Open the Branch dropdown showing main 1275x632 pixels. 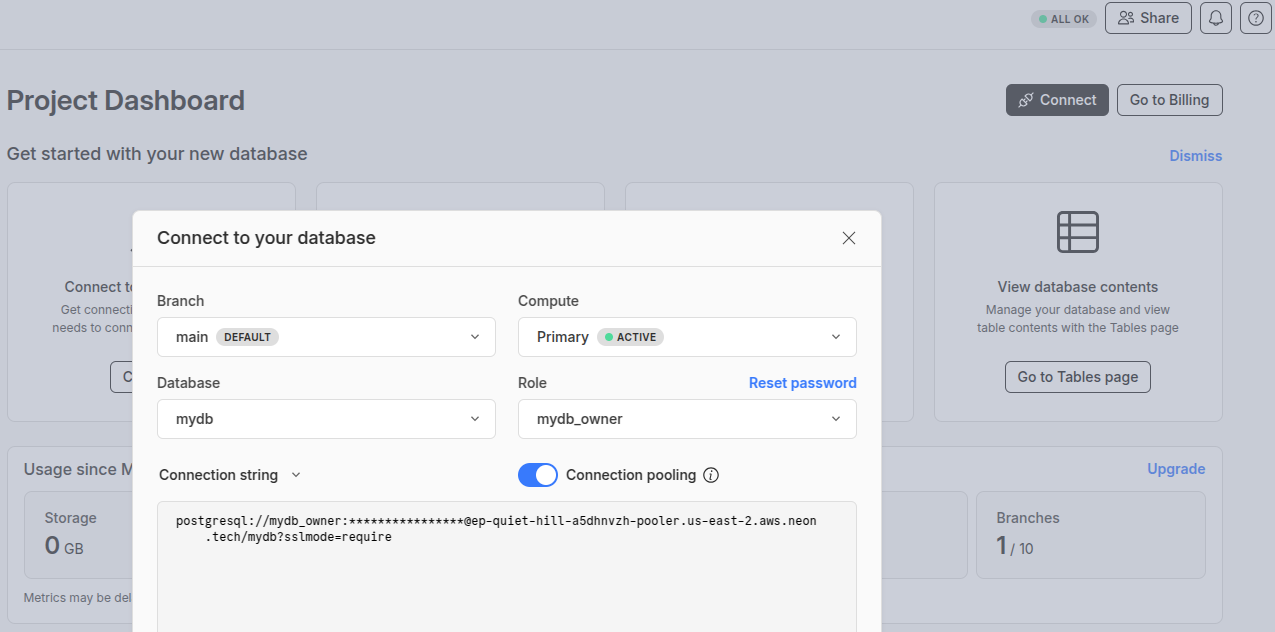pos(326,337)
